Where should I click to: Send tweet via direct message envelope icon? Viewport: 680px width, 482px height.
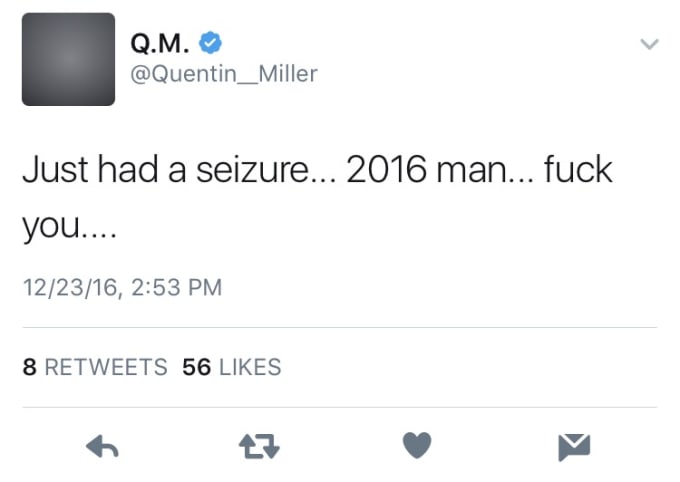pyautogui.click(x=574, y=447)
